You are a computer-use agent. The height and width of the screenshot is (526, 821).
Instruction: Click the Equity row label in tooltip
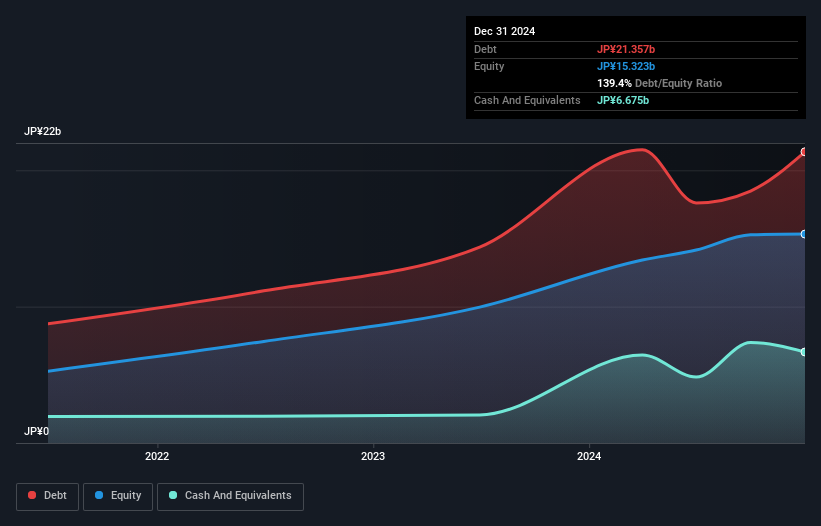pyautogui.click(x=489, y=66)
